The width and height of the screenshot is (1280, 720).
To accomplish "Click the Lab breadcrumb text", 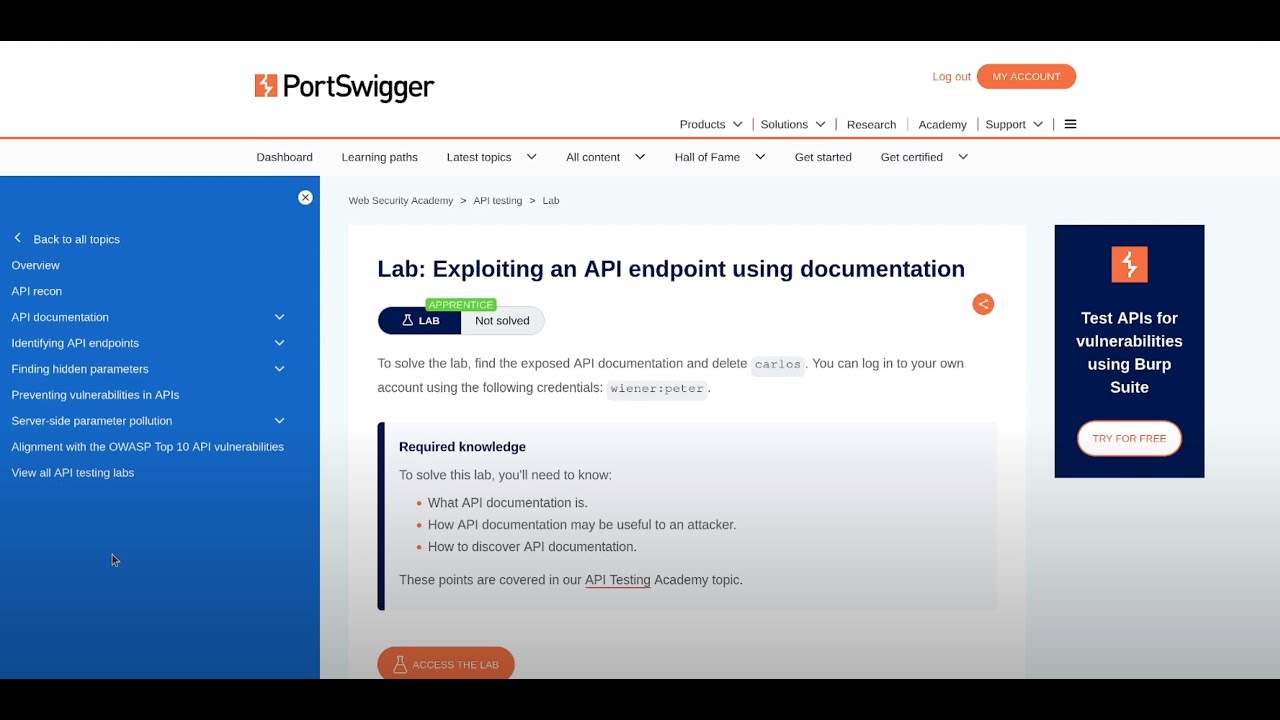I will click(x=551, y=201).
